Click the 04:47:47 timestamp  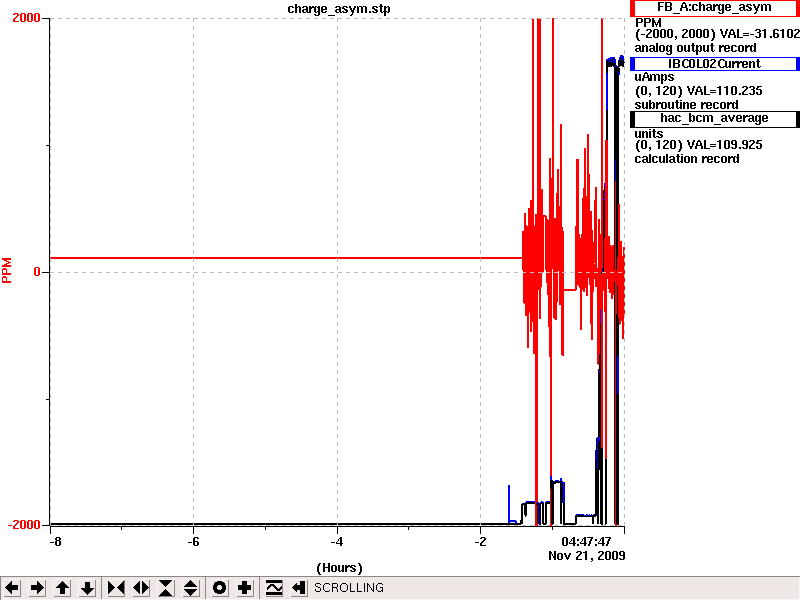[586, 541]
